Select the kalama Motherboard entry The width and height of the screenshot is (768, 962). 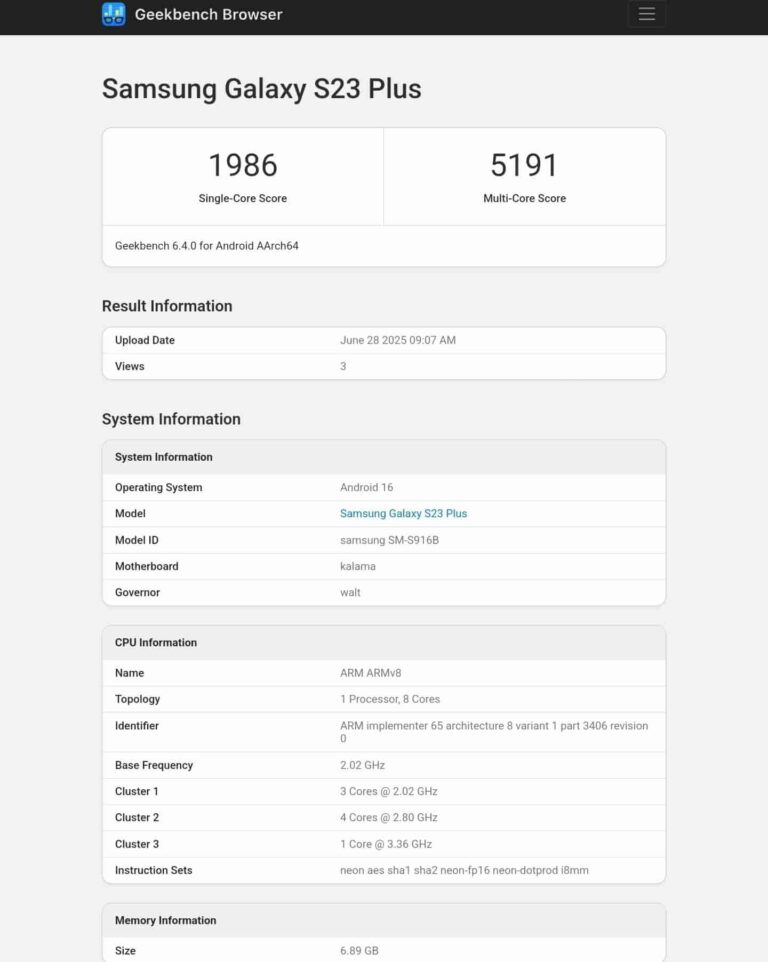(x=356, y=566)
